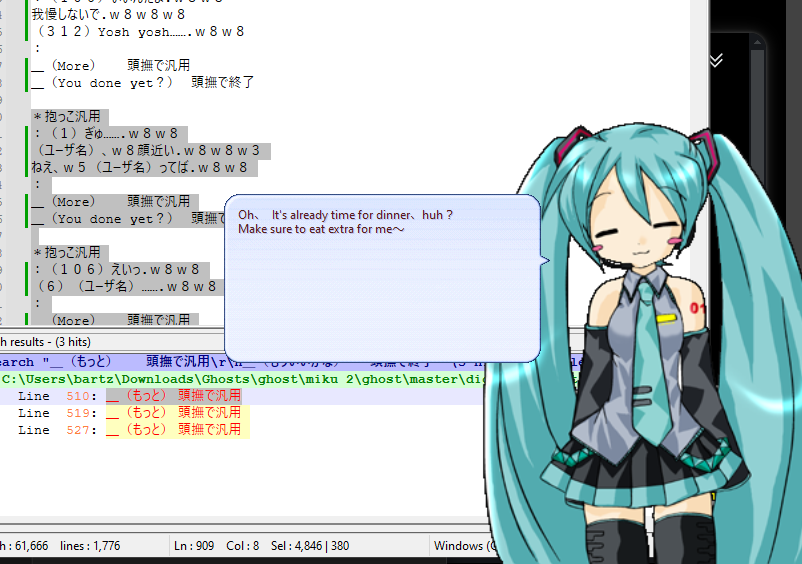Click the Miku ghost character's face
The height and width of the screenshot is (564, 802).
click(637, 222)
